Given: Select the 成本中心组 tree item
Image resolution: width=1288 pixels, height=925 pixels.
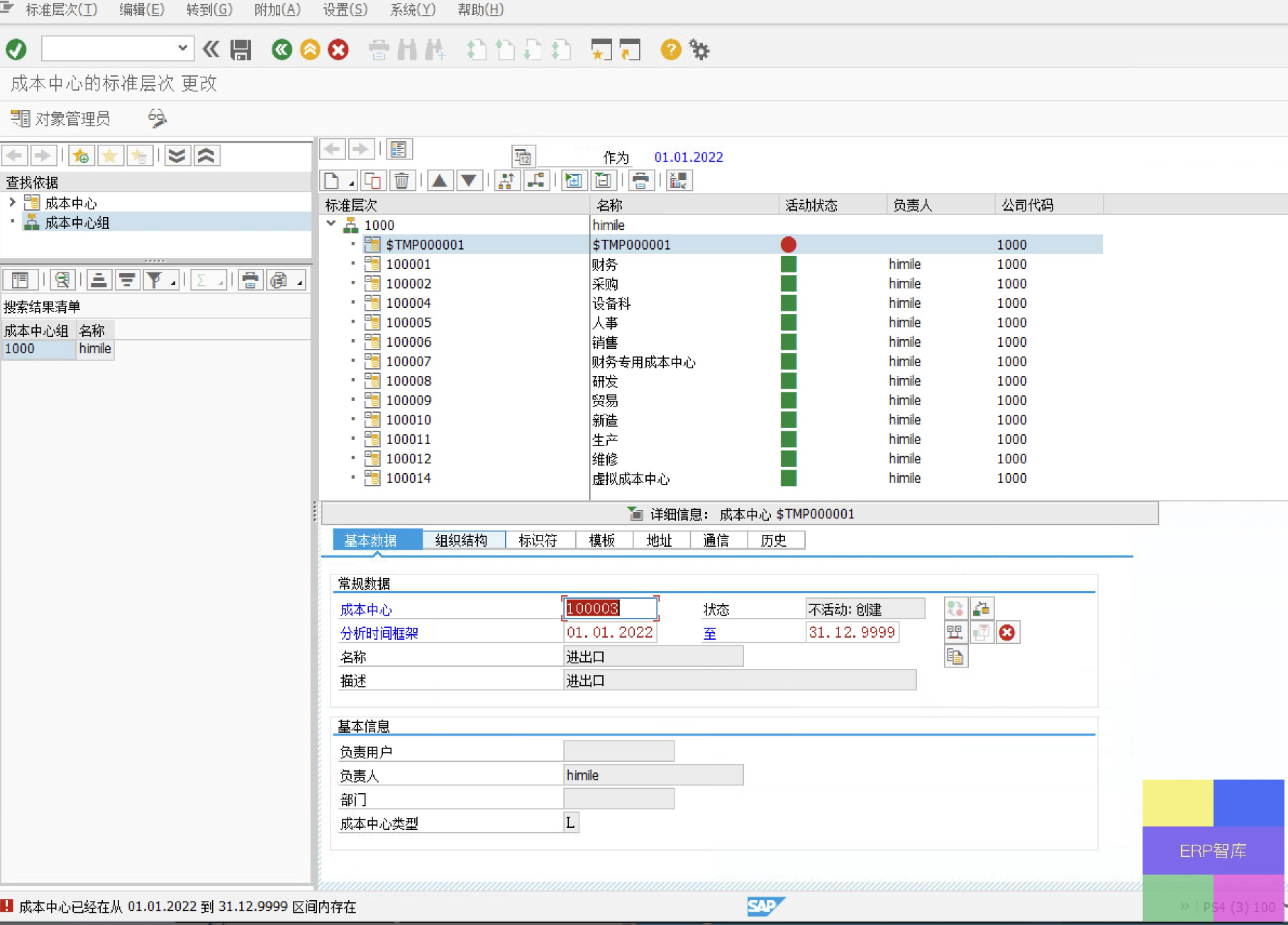Looking at the screenshot, I should tap(77, 223).
